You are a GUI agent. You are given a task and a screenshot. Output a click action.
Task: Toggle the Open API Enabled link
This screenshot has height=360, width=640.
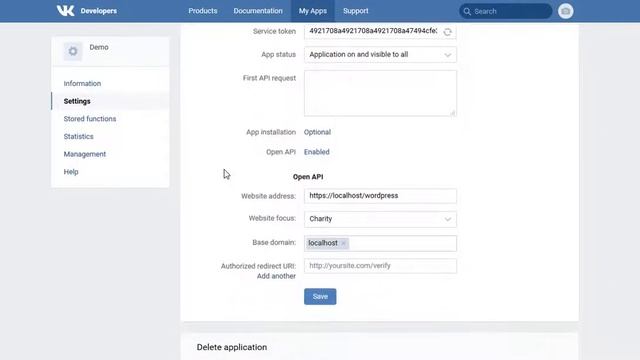coord(316,152)
